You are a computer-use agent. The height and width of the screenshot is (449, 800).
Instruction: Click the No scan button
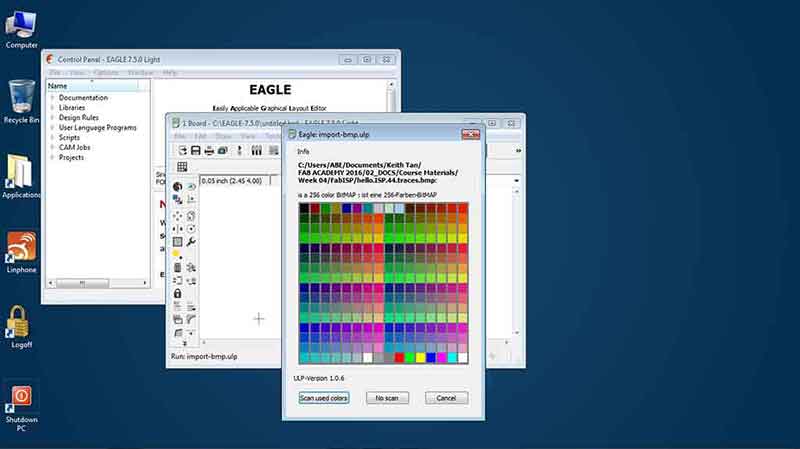click(387, 398)
